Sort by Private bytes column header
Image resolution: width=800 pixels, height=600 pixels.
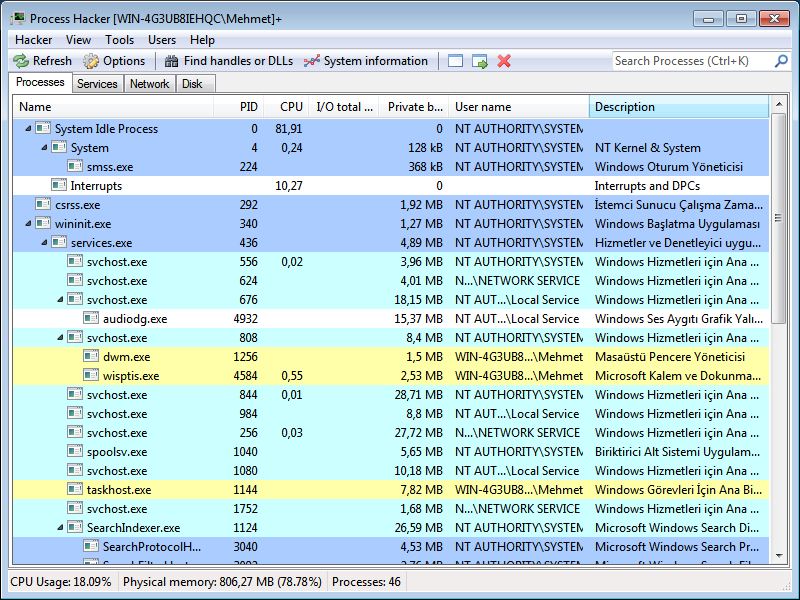pyautogui.click(x=414, y=107)
